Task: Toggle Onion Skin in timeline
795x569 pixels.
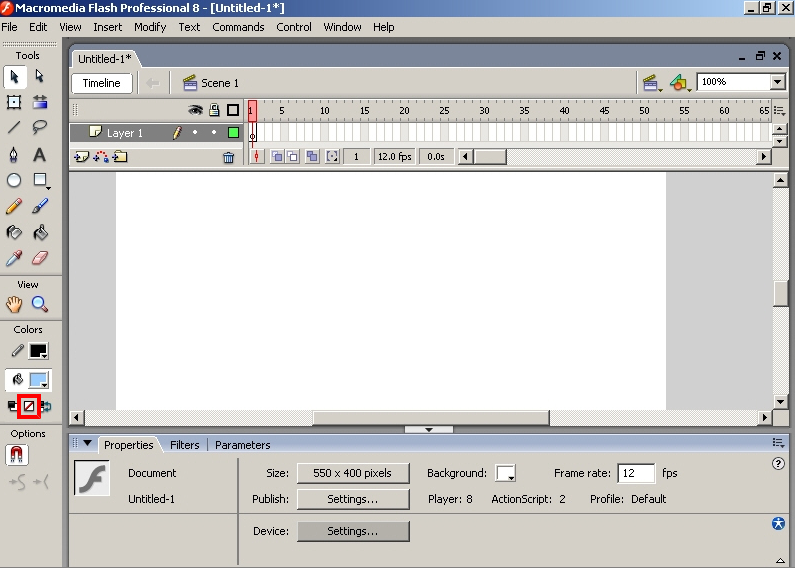Action: pos(277,157)
